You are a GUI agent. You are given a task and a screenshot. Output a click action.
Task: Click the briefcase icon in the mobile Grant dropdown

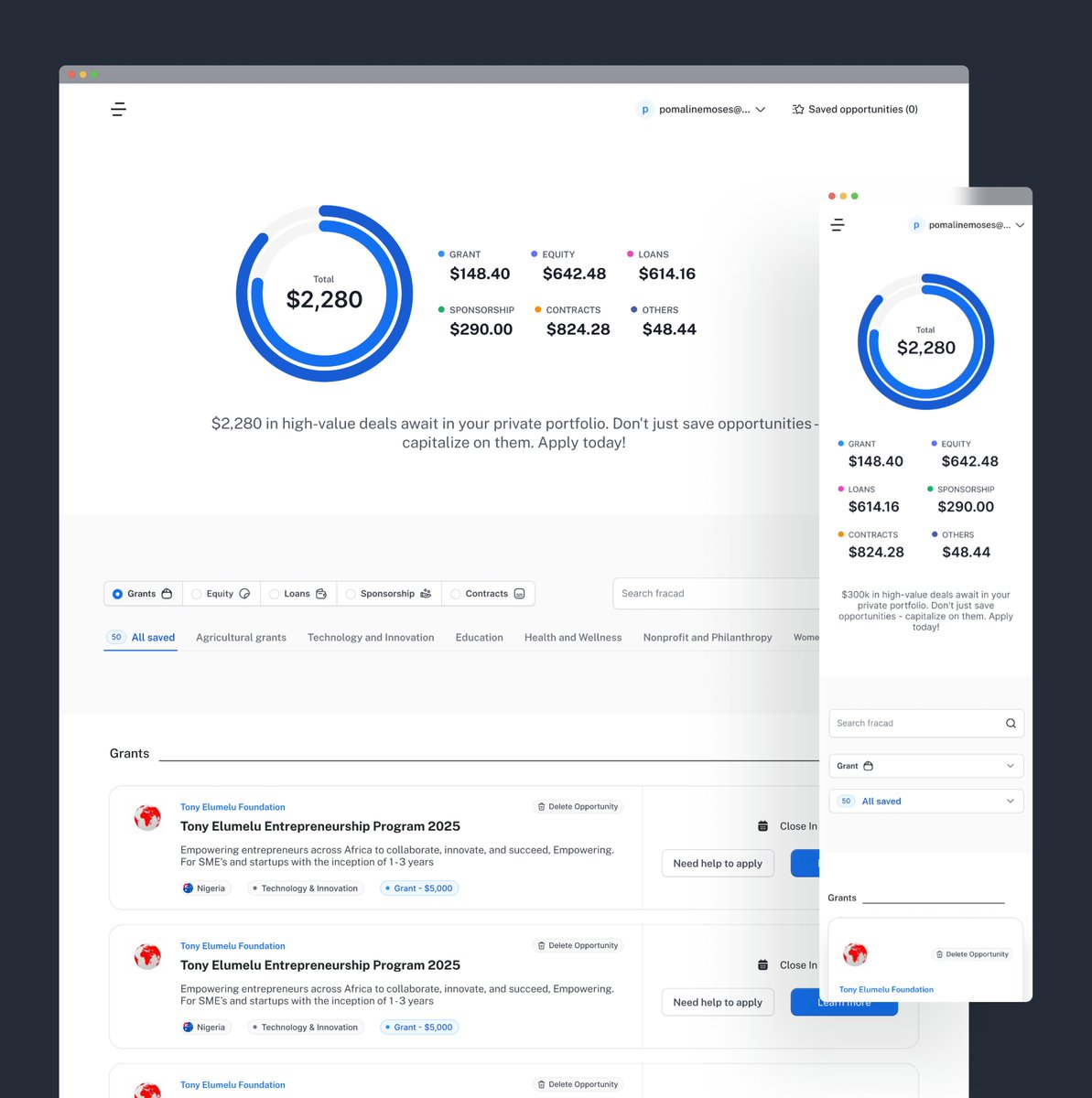[869, 766]
